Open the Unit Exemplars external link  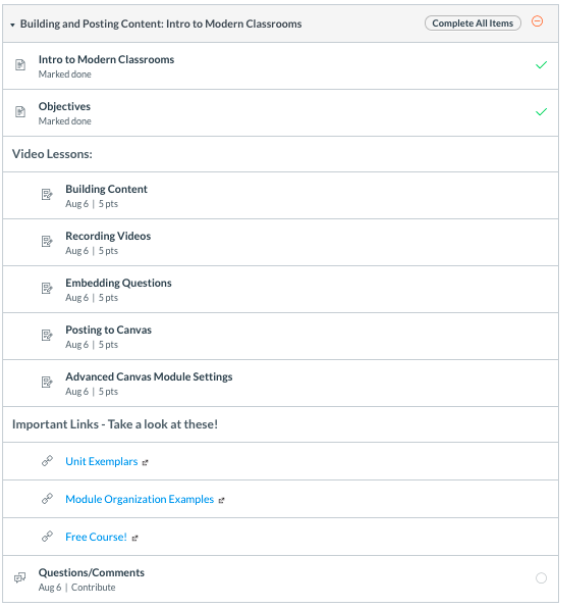(101, 461)
